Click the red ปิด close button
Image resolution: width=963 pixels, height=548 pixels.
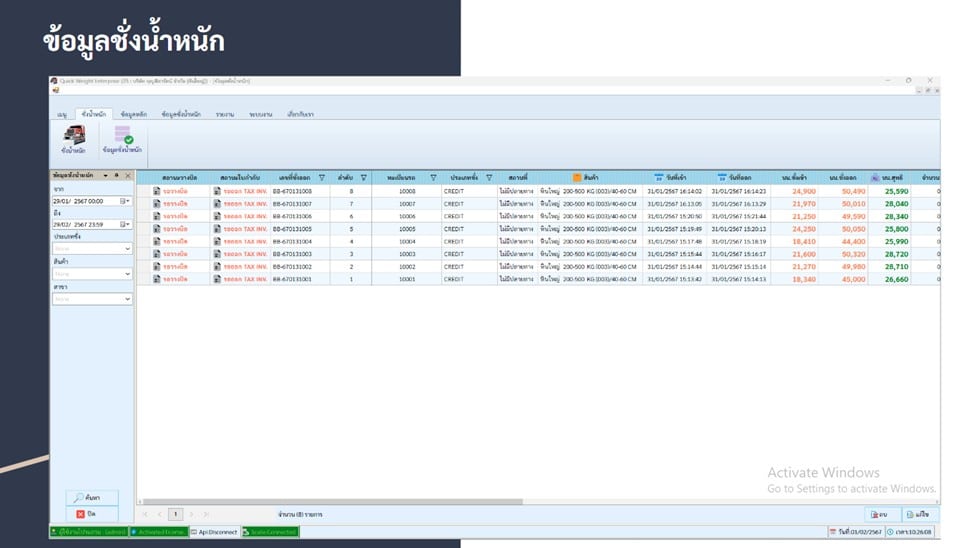click(x=92, y=514)
